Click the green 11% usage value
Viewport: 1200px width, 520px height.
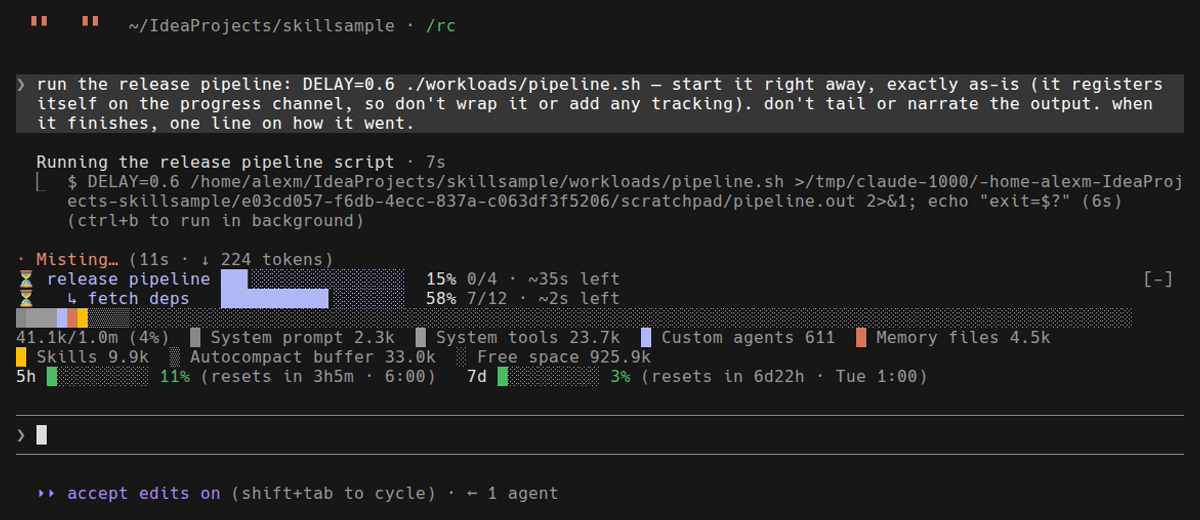click(175, 377)
